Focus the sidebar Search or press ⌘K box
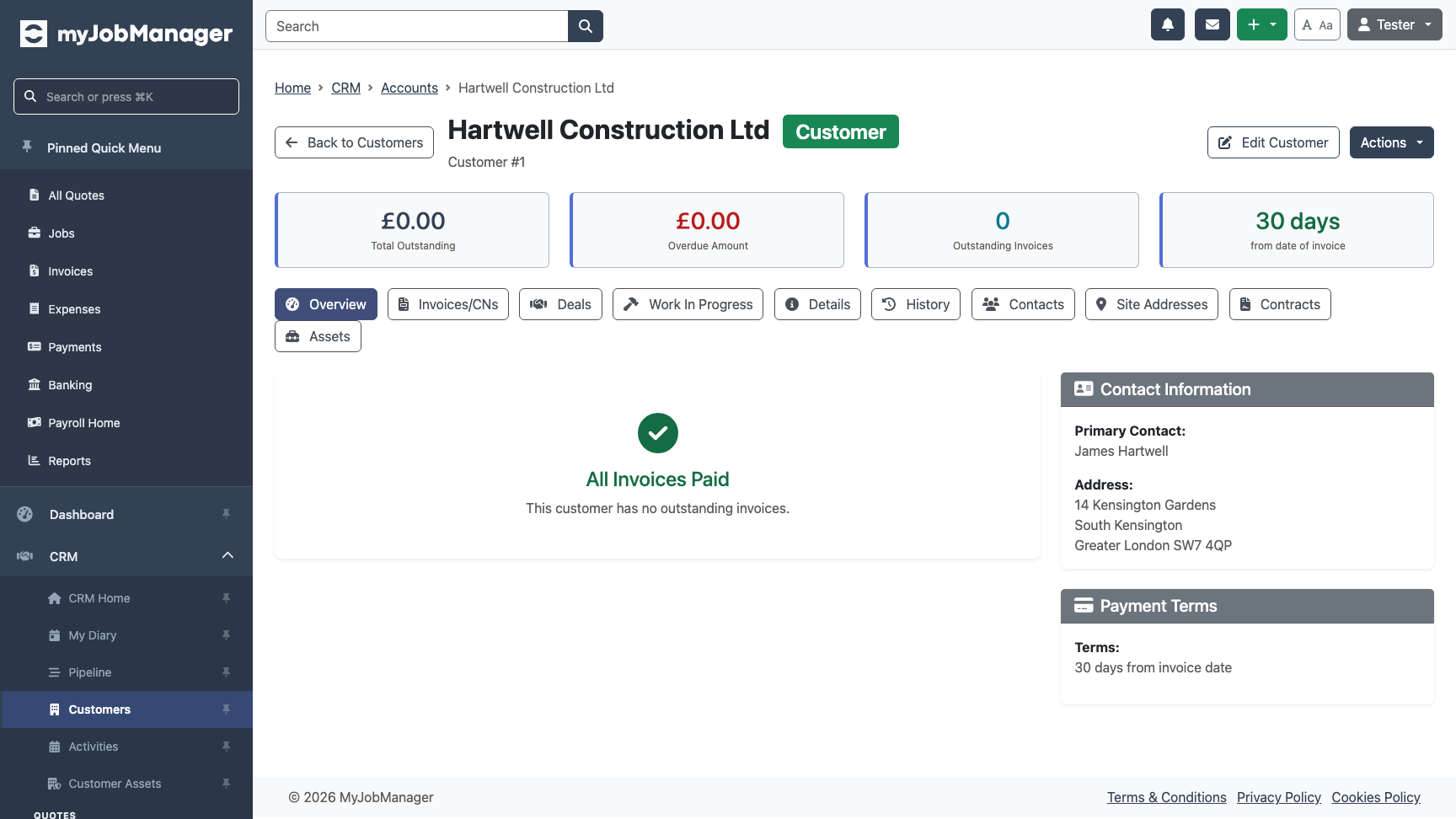The height and width of the screenshot is (819, 1456). coord(126,96)
